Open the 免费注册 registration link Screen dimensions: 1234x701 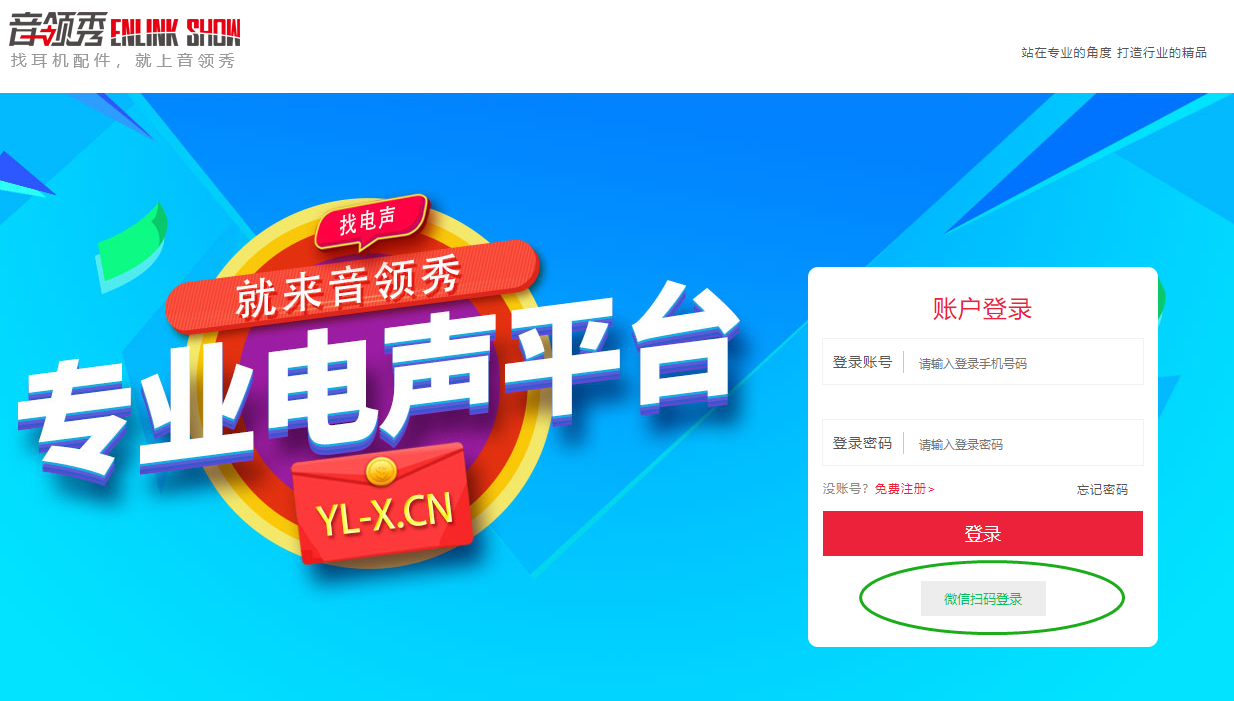pos(904,489)
